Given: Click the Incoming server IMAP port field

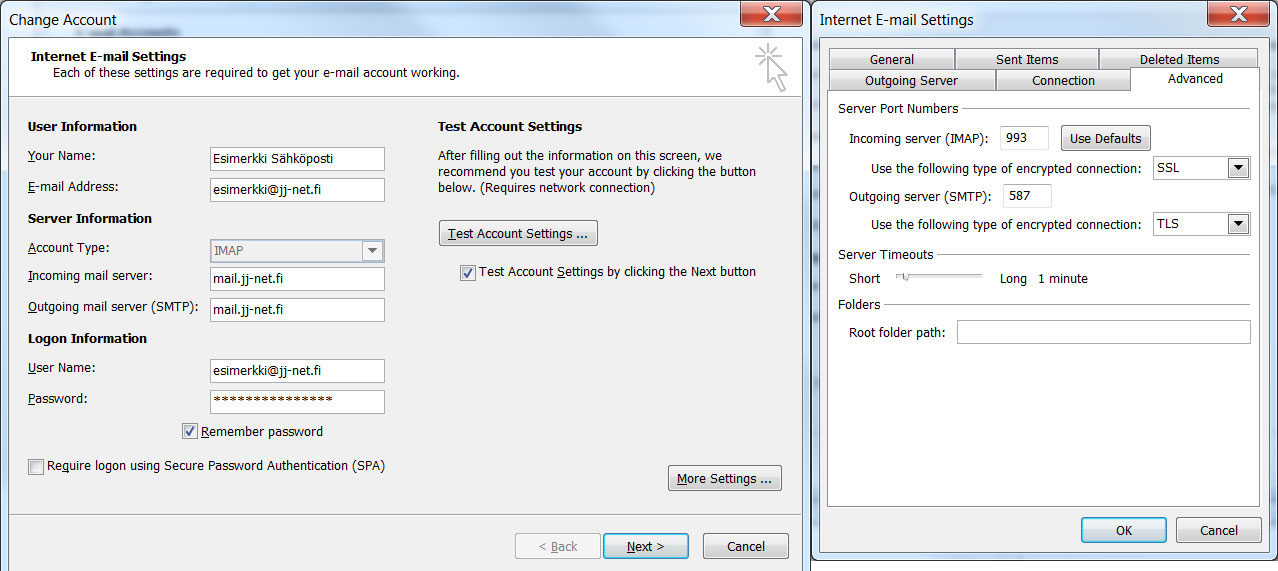Looking at the screenshot, I should click(x=1023, y=138).
